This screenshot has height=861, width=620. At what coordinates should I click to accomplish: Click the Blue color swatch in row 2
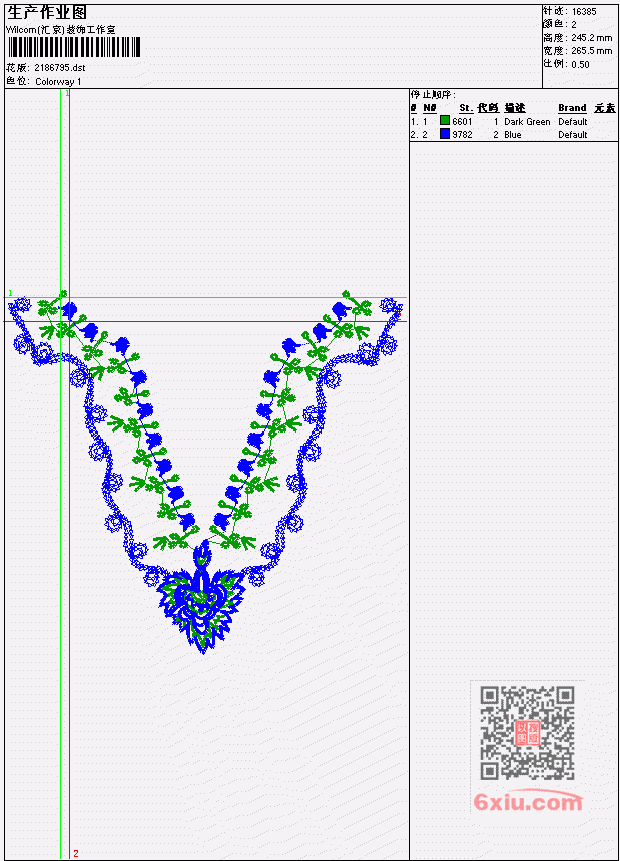pos(445,134)
